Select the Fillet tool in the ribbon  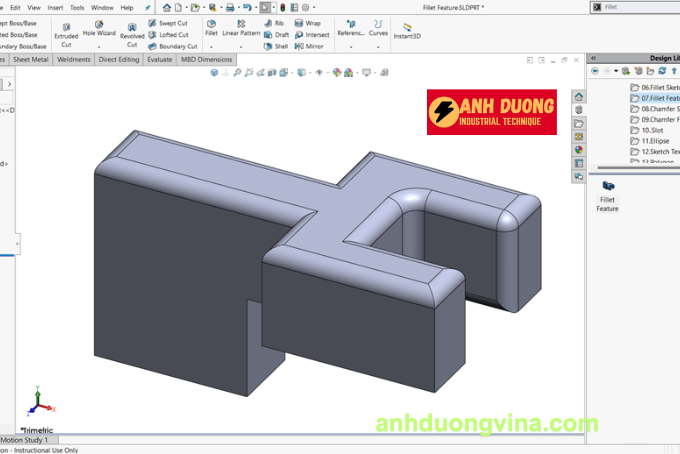[x=211, y=27]
